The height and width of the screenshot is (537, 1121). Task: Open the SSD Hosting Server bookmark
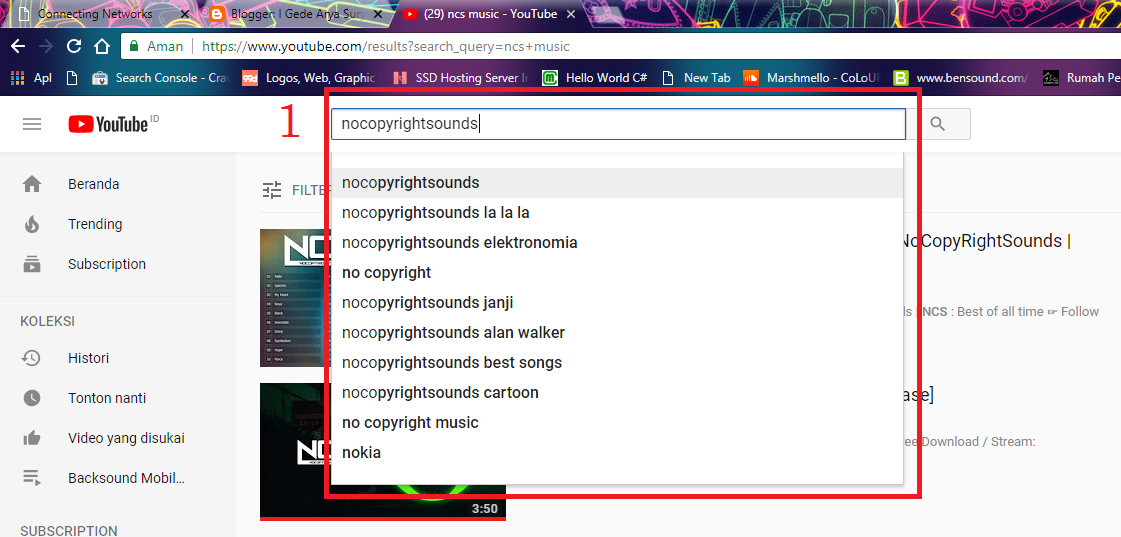click(x=460, y=78)
